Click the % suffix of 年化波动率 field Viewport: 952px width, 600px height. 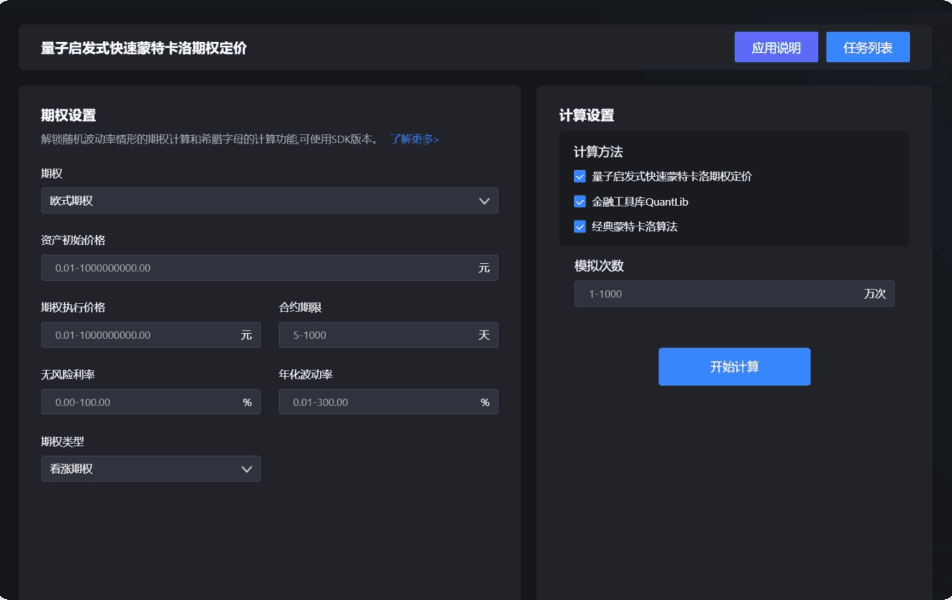tap(484, 403)
